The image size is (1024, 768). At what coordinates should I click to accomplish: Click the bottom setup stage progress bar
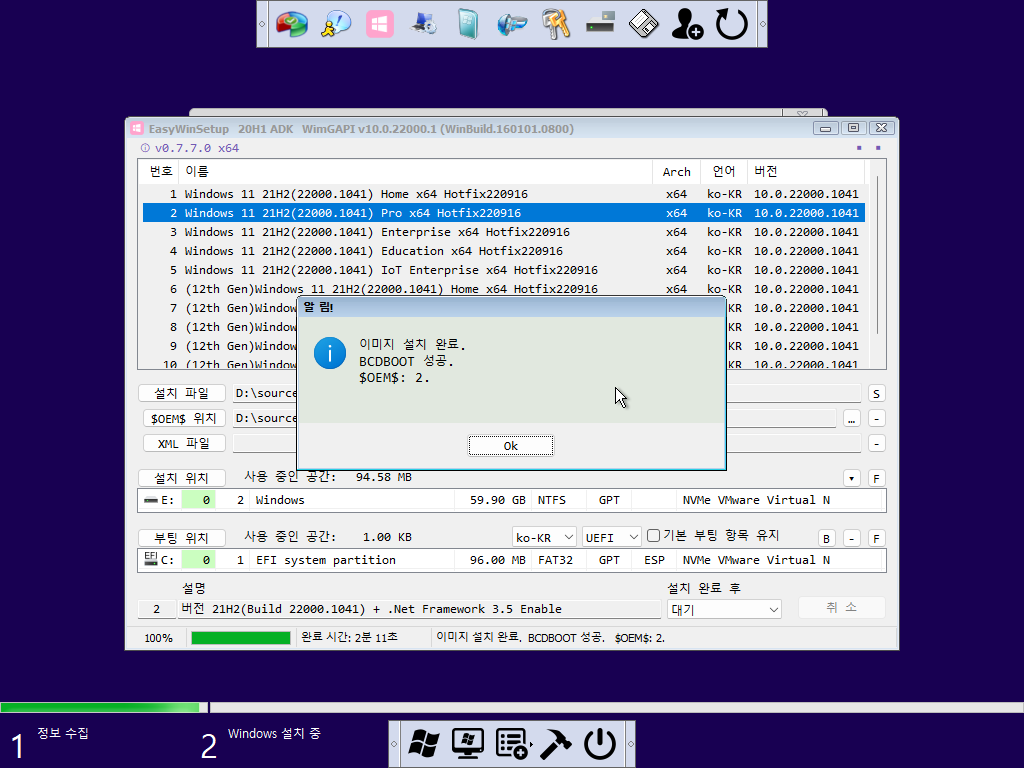click(512, 707)
